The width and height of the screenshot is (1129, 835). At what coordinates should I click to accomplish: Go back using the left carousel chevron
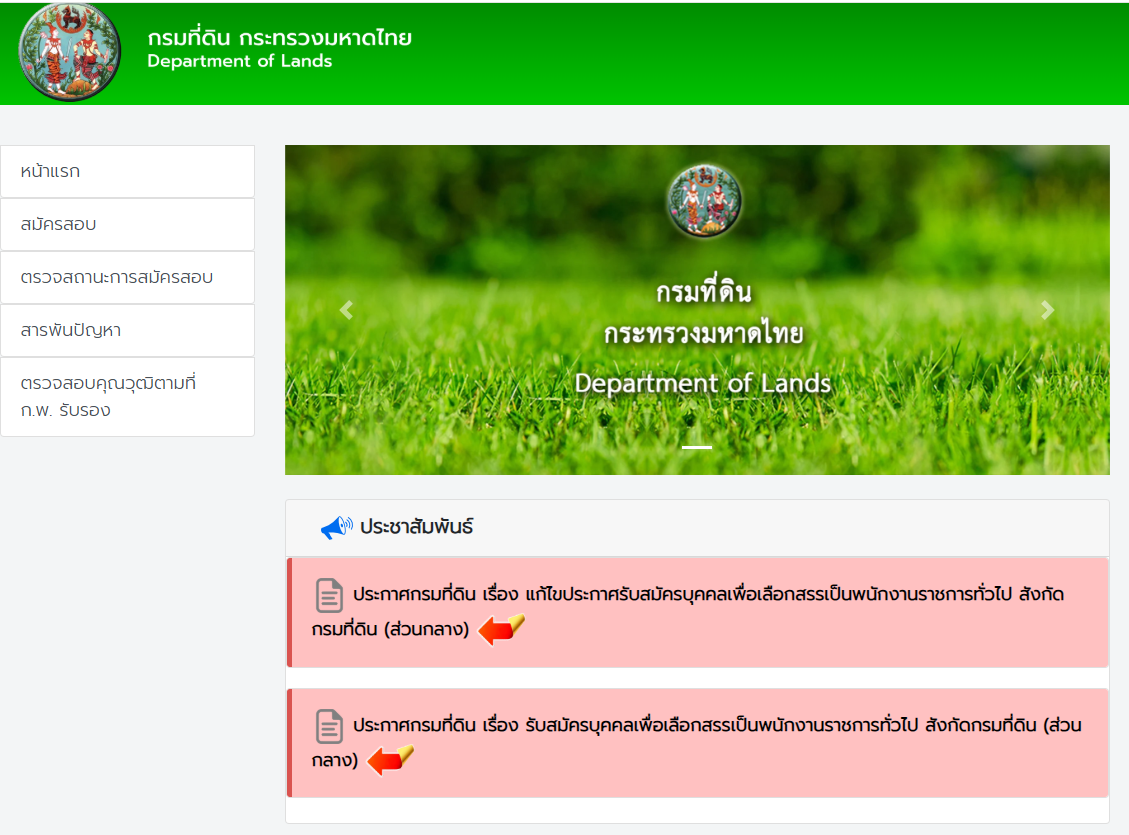[x=347, y=310]
